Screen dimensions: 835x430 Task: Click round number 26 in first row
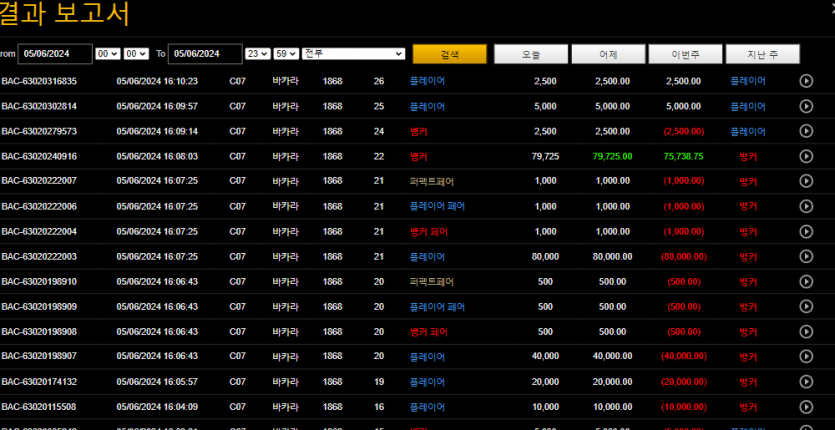(x=379, y=82)
